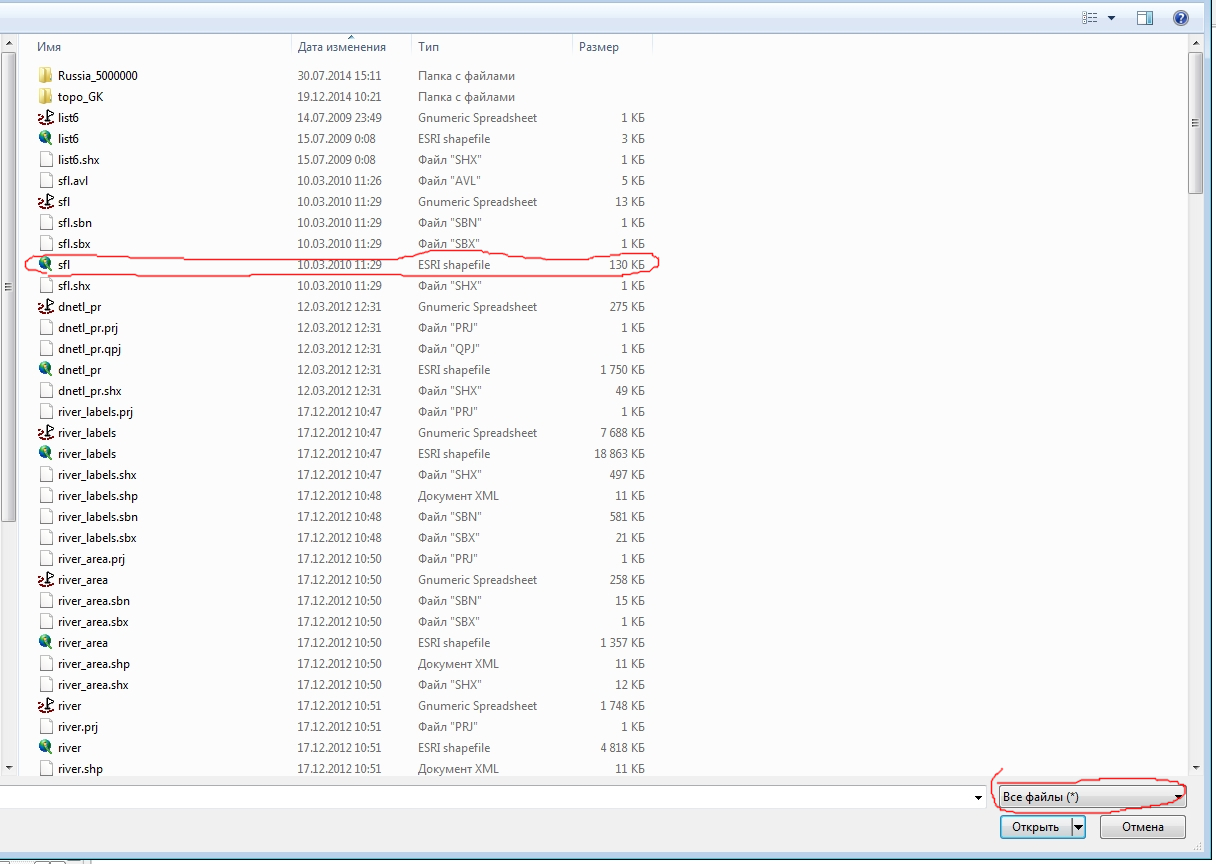The width and height of the screenshot is (1216, 864).
Task: Select the file name 'river_area.sbx'
Action: click(x=93, y=622)
